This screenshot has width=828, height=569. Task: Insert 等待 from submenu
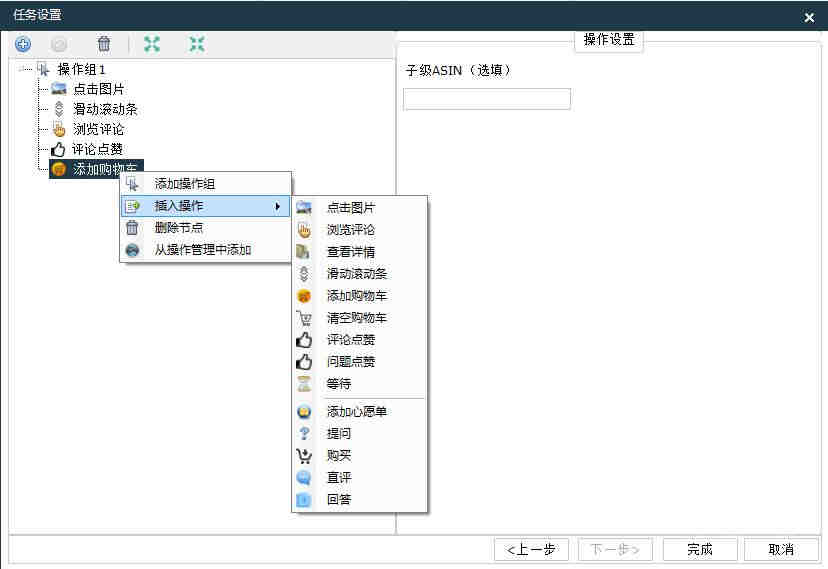point(359,384)
